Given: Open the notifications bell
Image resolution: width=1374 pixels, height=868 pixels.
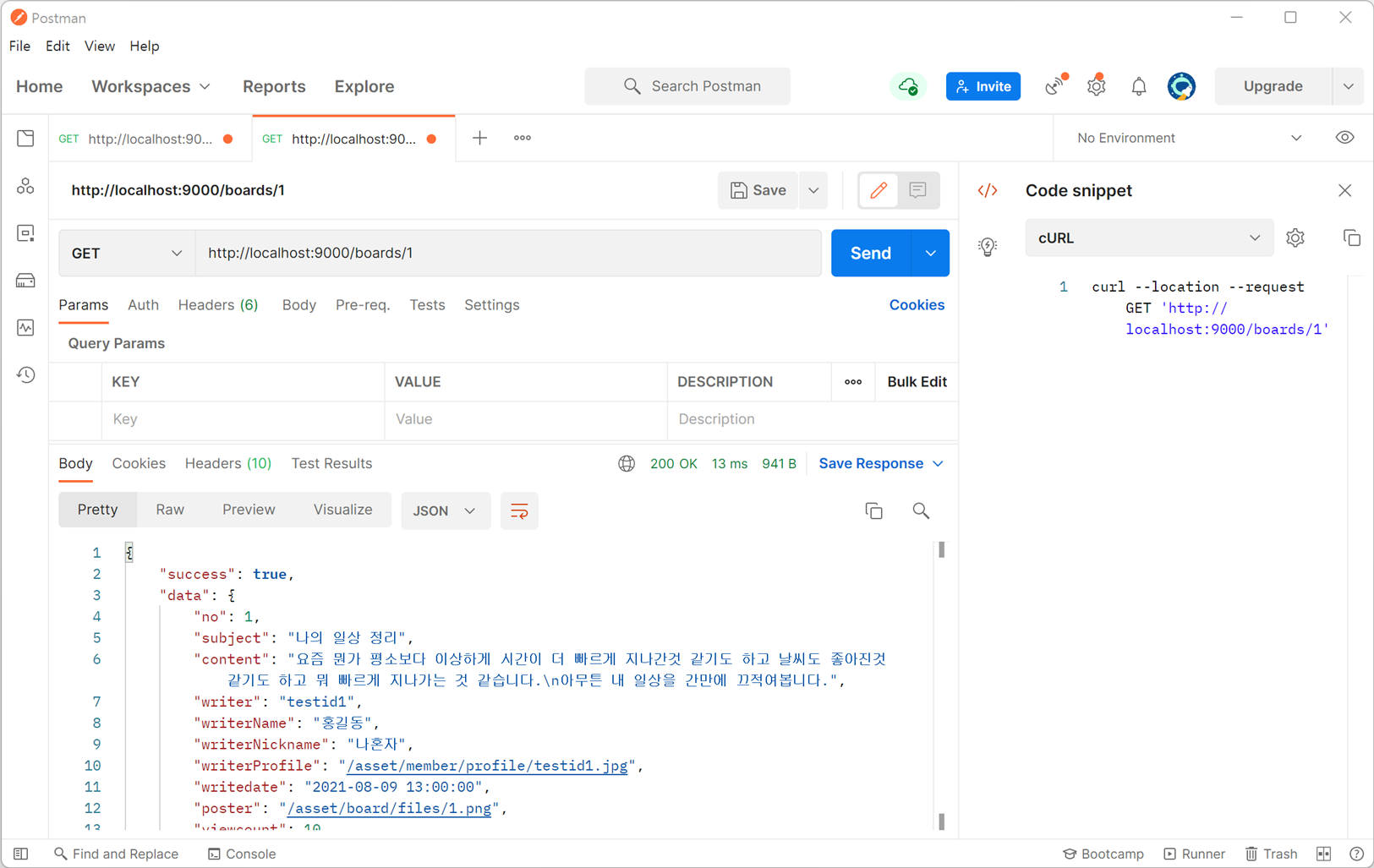Looking at the screenshot, I should [x=1139, y=86].
